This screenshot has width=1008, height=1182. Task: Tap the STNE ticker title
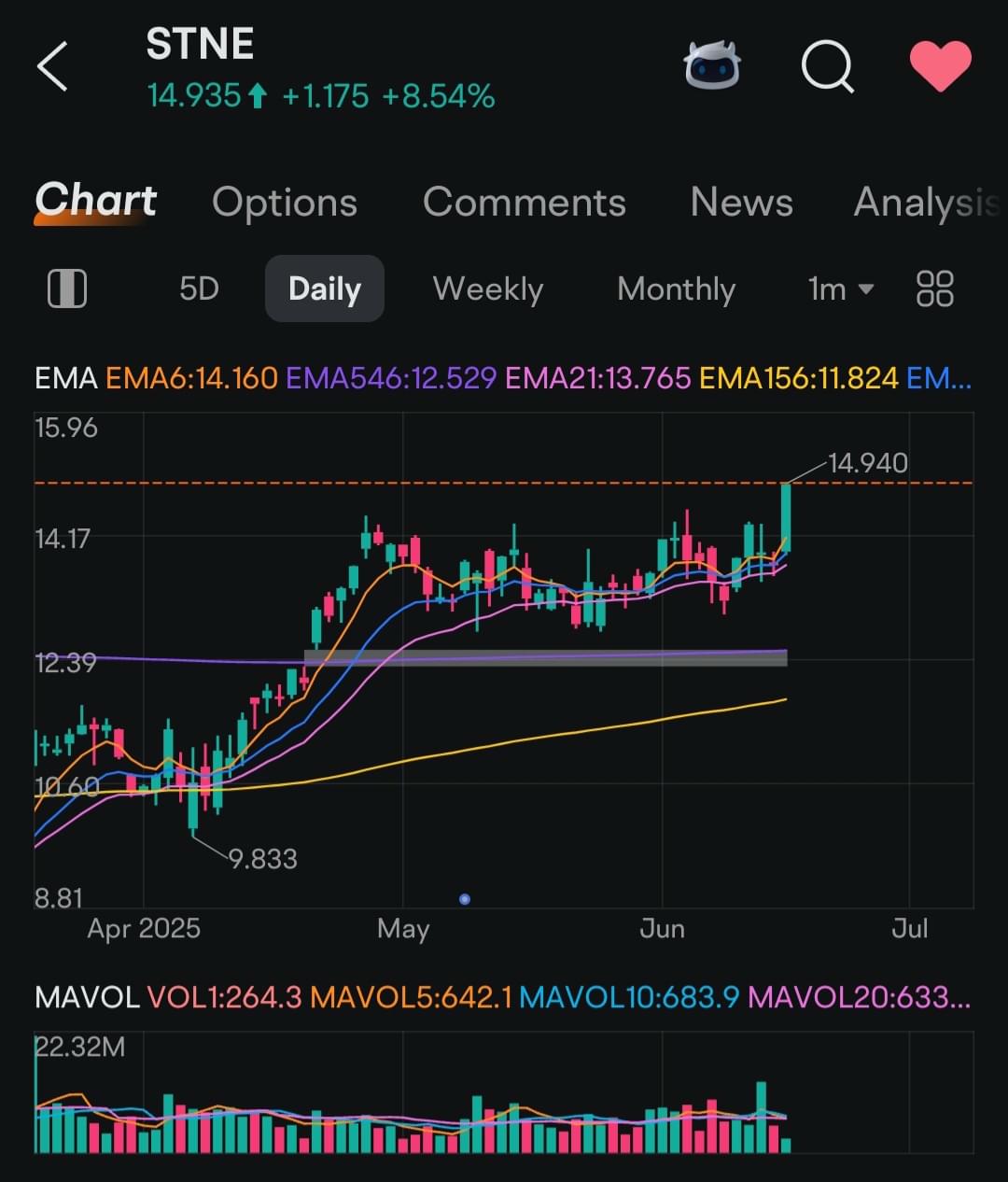point(200,44)
